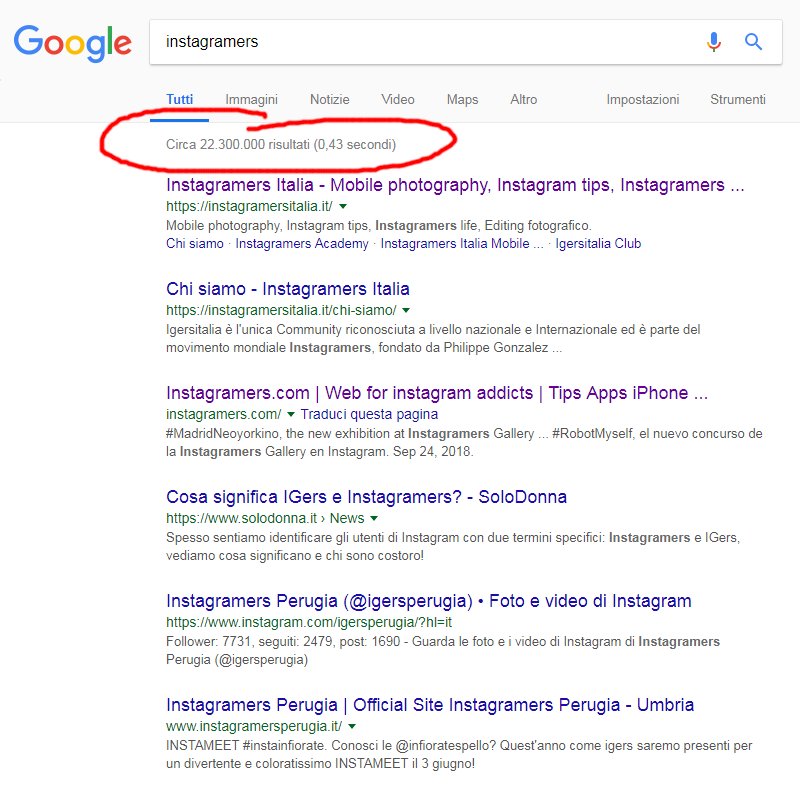Screen dimensions: 800x800
Task: Open Instagramers Perugia Official Site result
Action: click(x=430, y=705)
